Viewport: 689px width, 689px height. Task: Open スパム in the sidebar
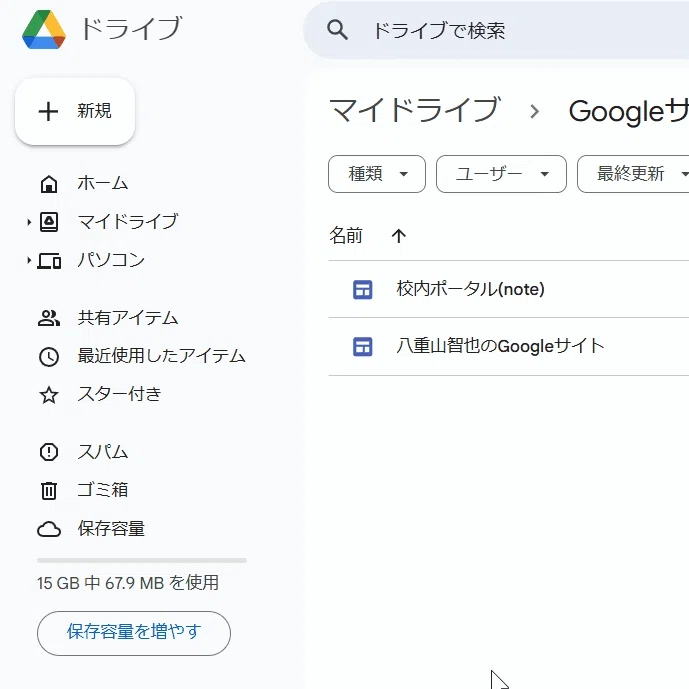[102, 452]
